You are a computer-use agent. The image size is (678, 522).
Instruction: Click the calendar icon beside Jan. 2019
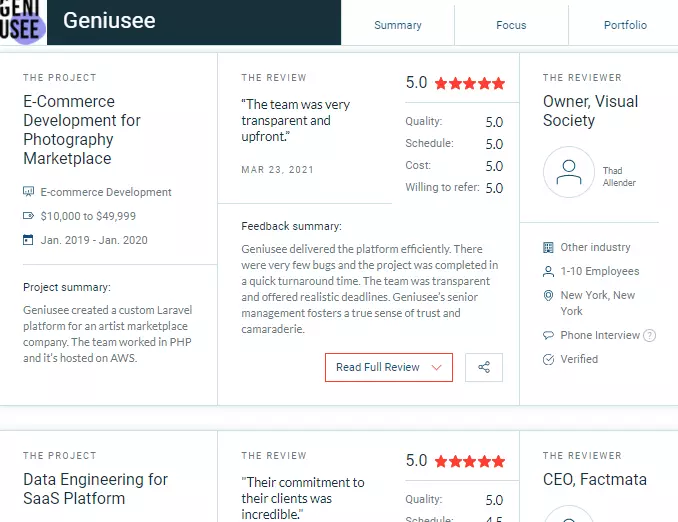(x=28, y=240)
